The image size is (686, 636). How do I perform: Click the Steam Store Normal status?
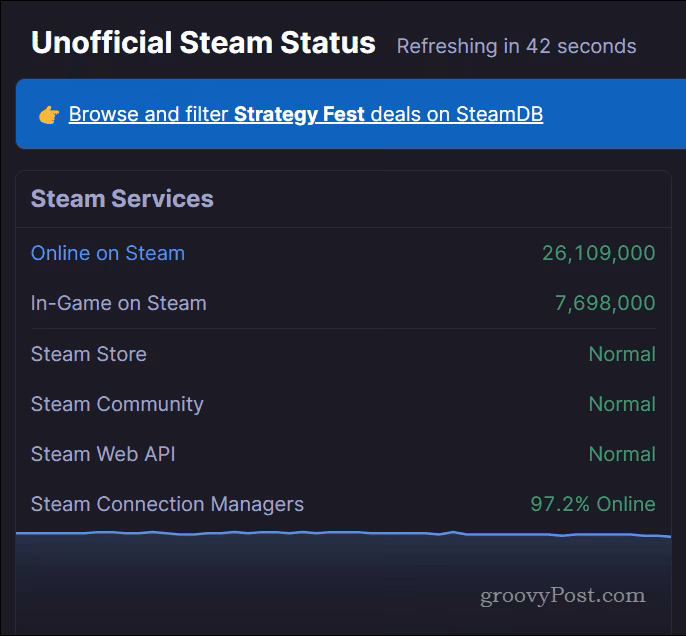[622, 354]
